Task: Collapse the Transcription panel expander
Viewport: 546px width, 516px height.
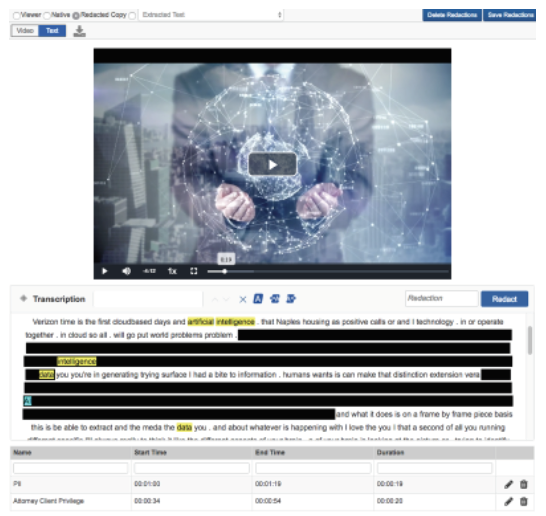Action: pyautogui.click(x=23, y=298)
